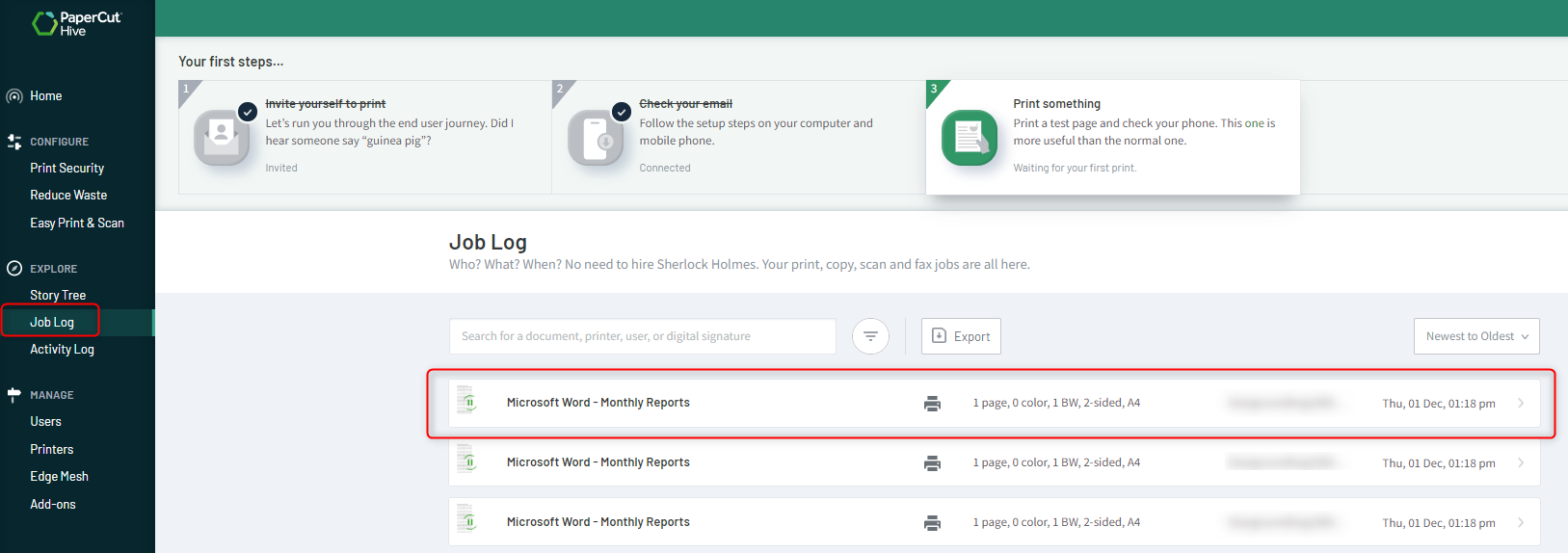Click the document icon of third Monthly Reports job
Viewport: 1568px width, 553px height.
(467, 519)
